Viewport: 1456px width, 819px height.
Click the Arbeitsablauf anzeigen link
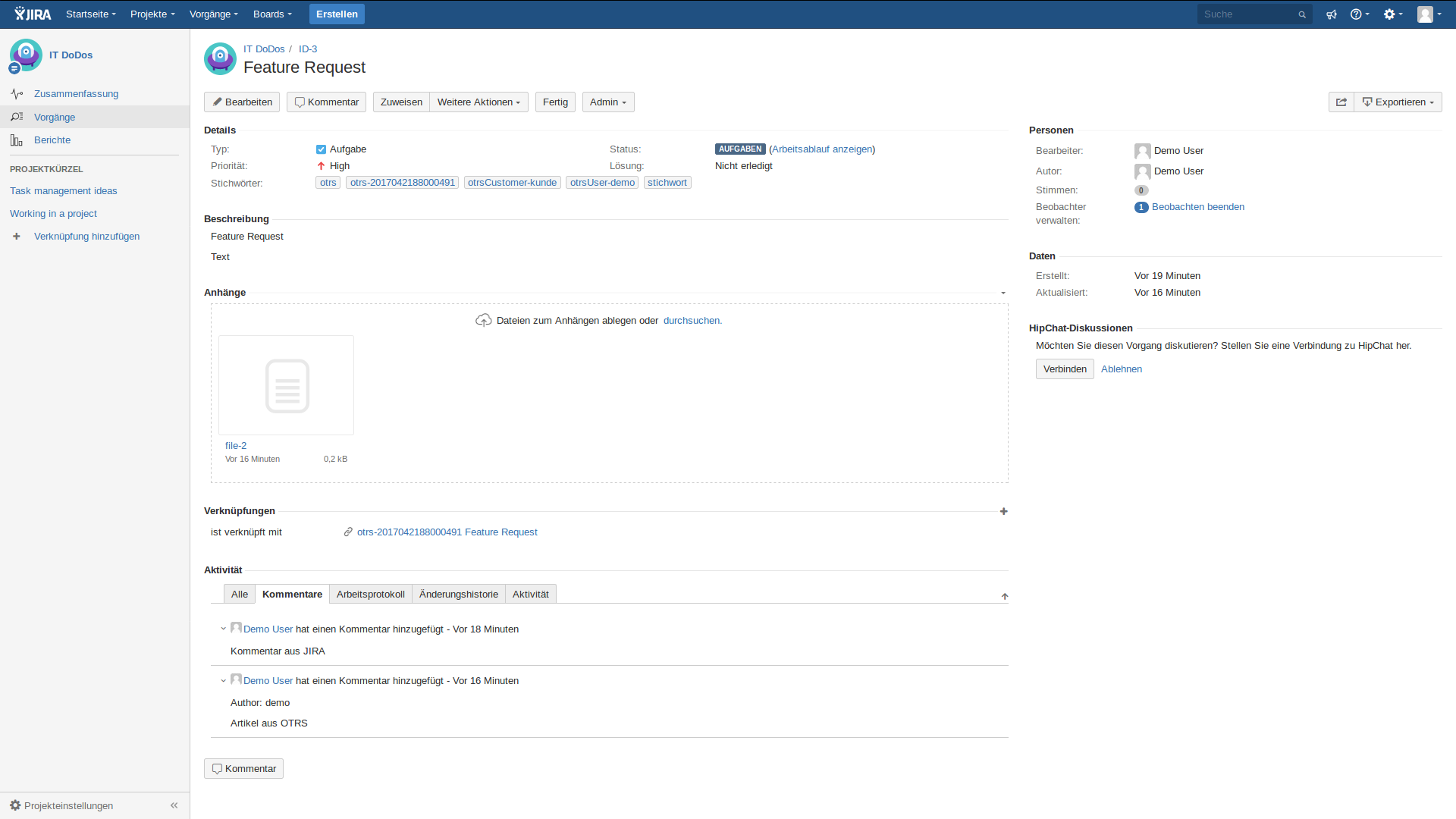[822, 149]
